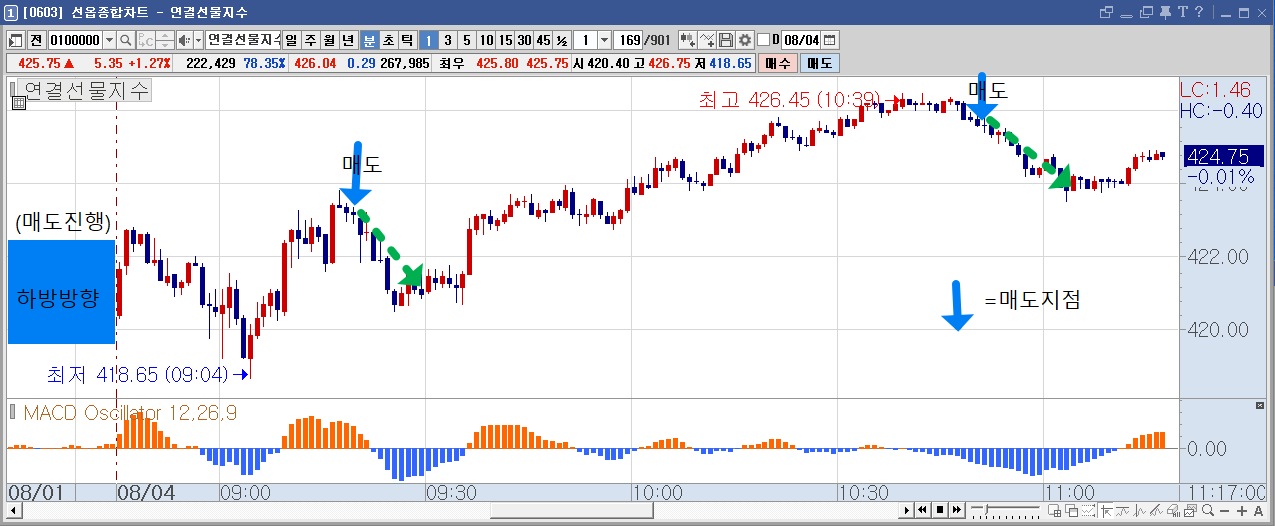Click the A text icon bottom right

(1258, 511)
